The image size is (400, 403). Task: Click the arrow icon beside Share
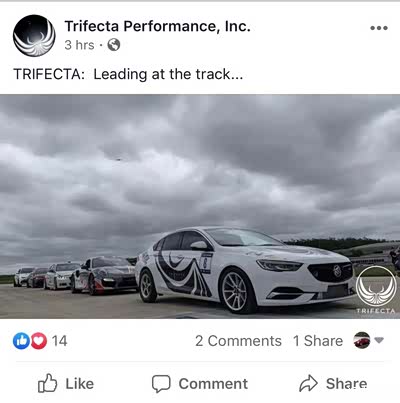(308, 383)
